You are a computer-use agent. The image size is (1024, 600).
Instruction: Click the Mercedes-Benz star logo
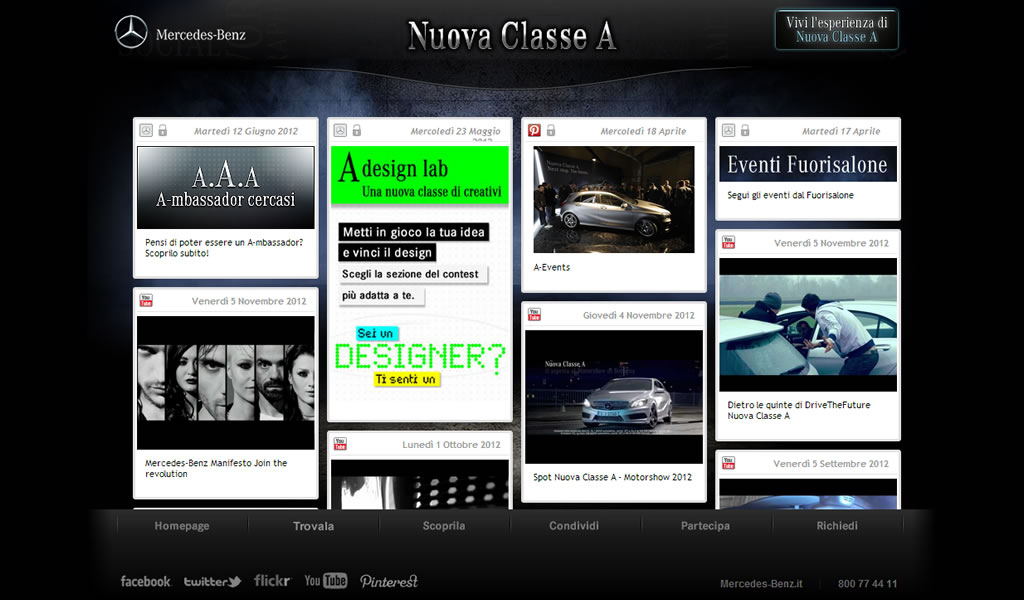pos(131,32)
